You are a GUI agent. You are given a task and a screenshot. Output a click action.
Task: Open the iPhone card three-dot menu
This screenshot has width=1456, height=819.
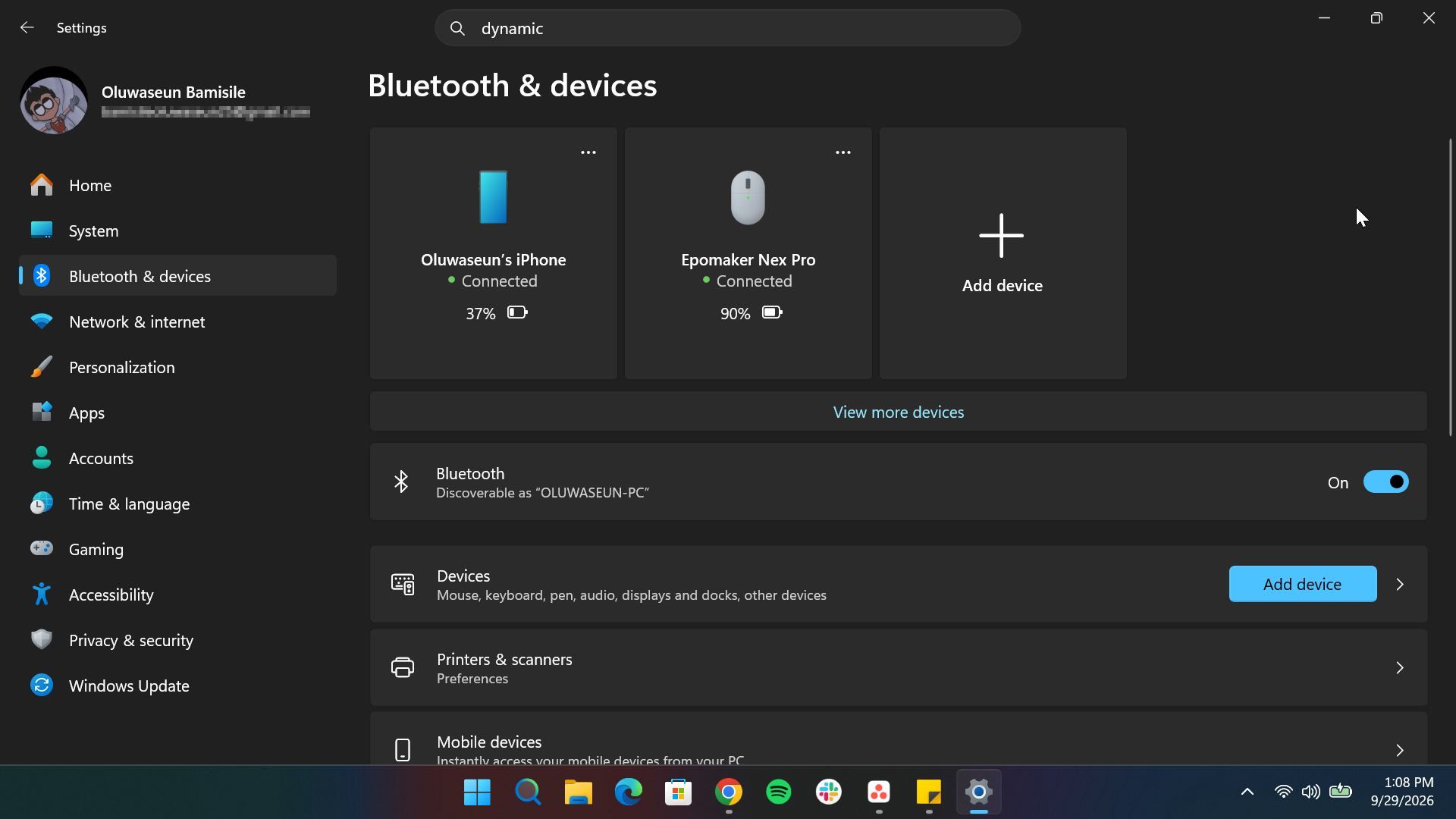588,152
